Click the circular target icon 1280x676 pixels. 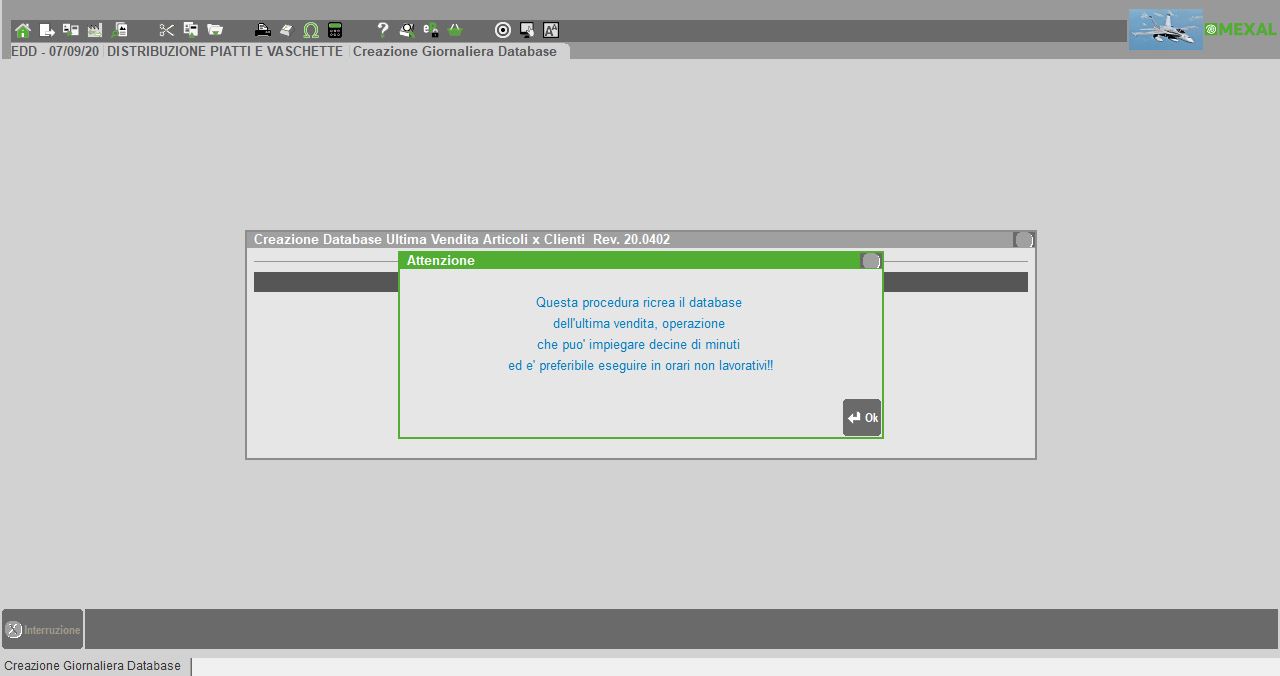click(x=503, y=30)
